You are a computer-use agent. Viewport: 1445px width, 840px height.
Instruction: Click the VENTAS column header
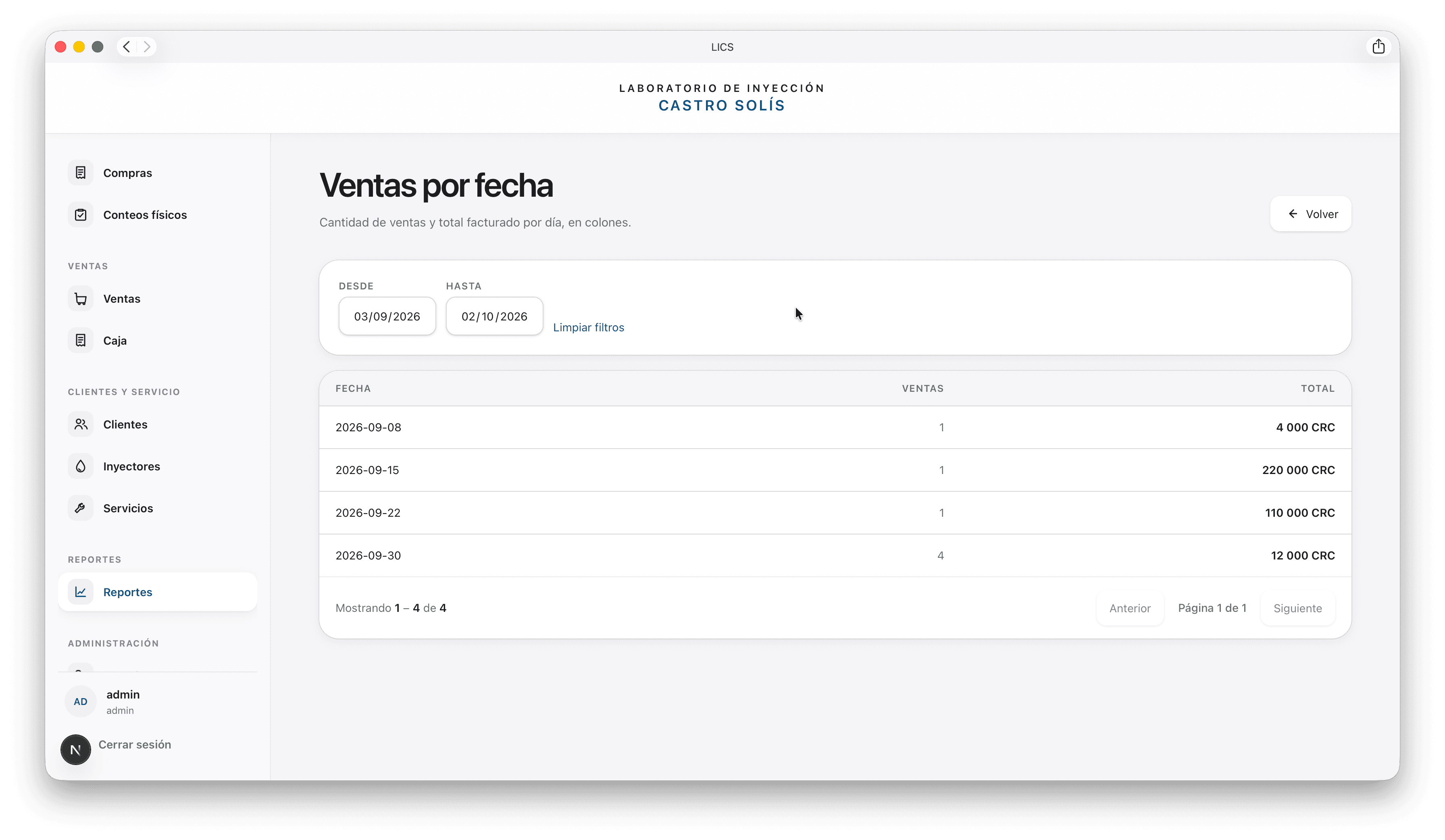922,389
